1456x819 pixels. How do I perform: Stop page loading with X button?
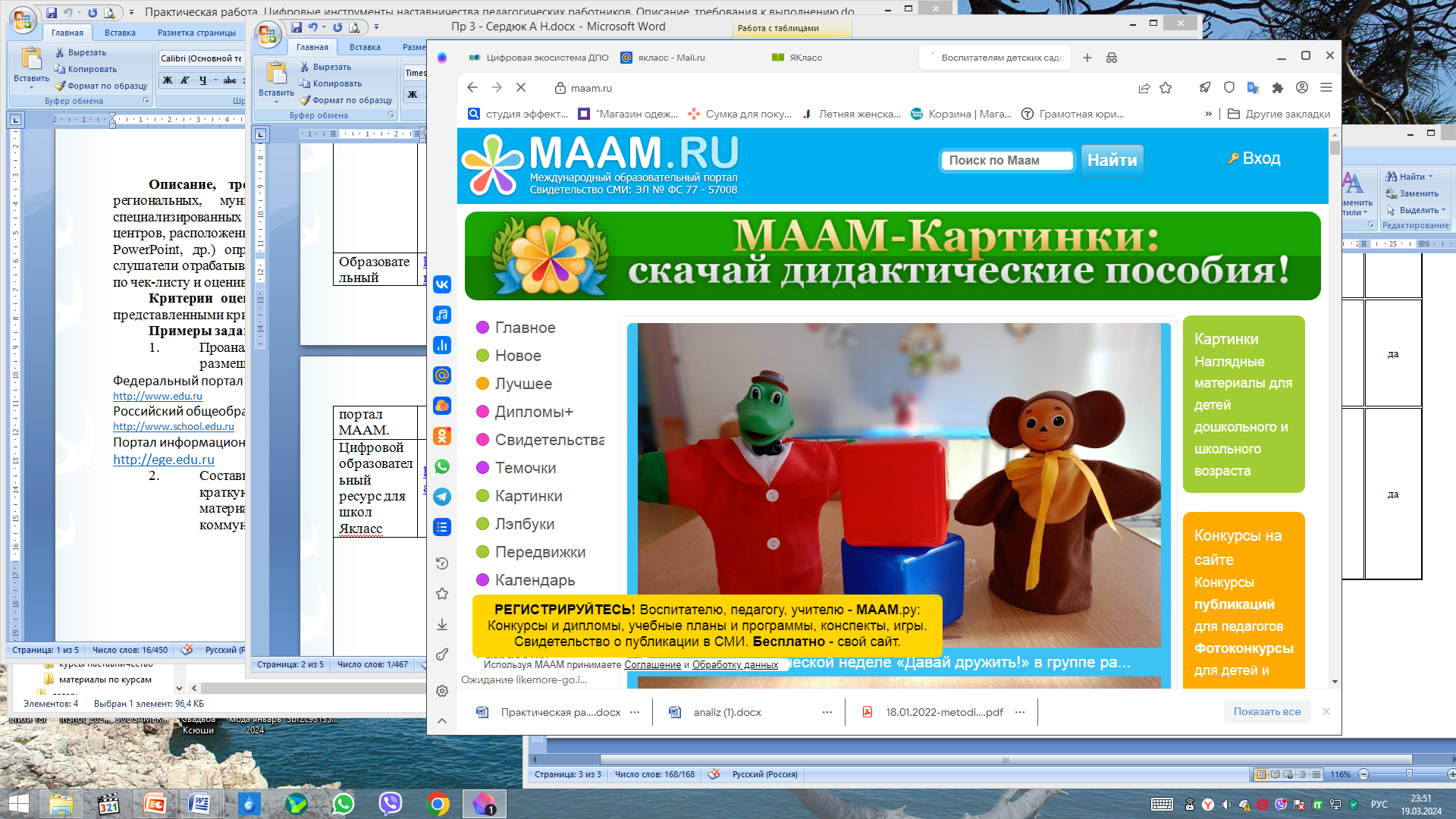tap(521, 88)
